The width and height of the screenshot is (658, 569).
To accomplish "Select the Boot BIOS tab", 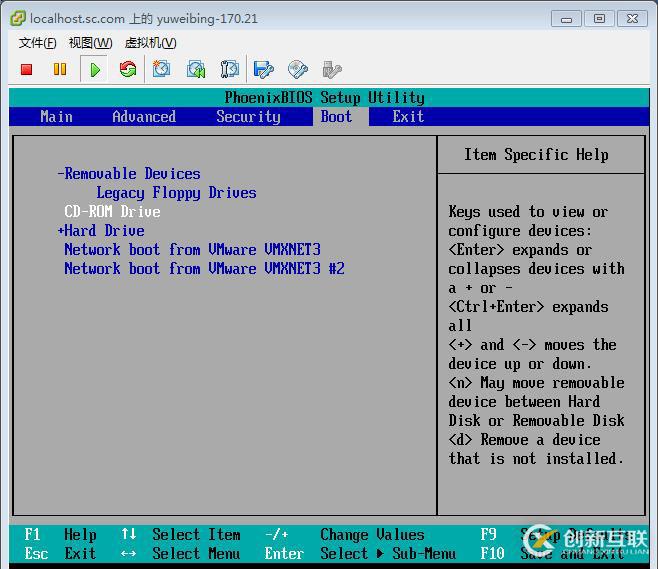I will [x=337, y=117].
